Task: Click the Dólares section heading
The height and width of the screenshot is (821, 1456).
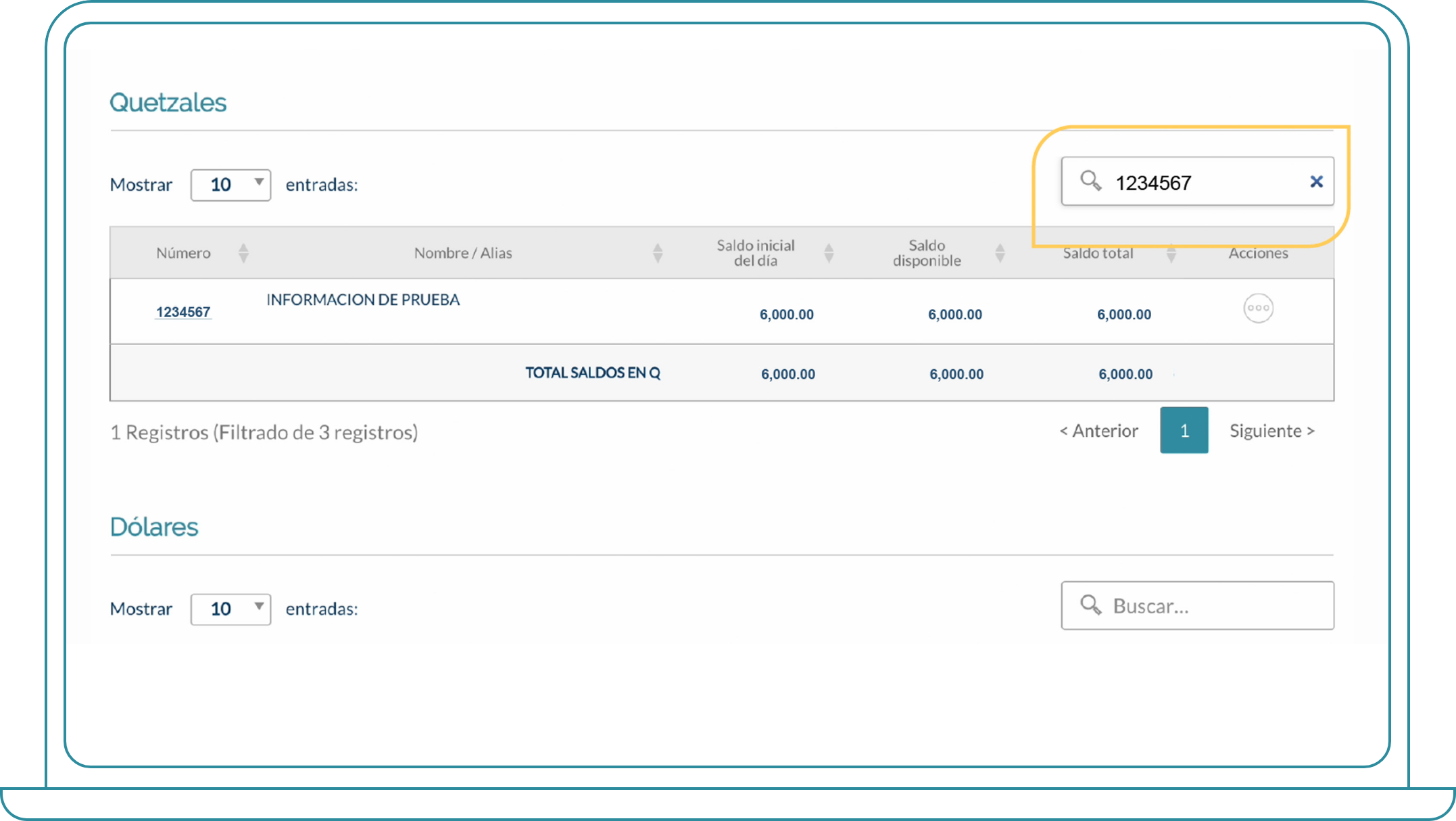Action: pyautogui.click(x=154, y=527)
